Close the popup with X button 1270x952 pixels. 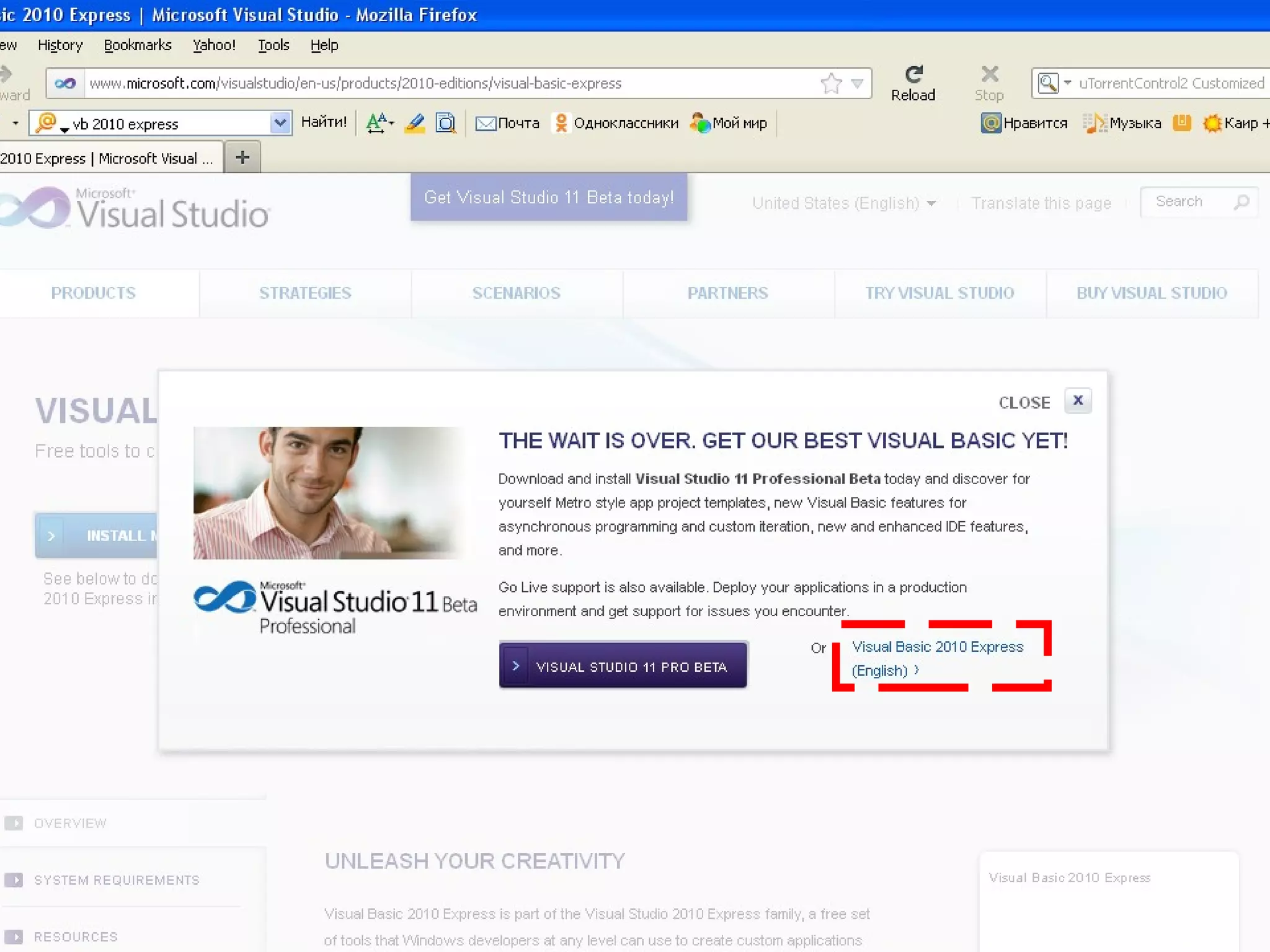[1078, 401]
